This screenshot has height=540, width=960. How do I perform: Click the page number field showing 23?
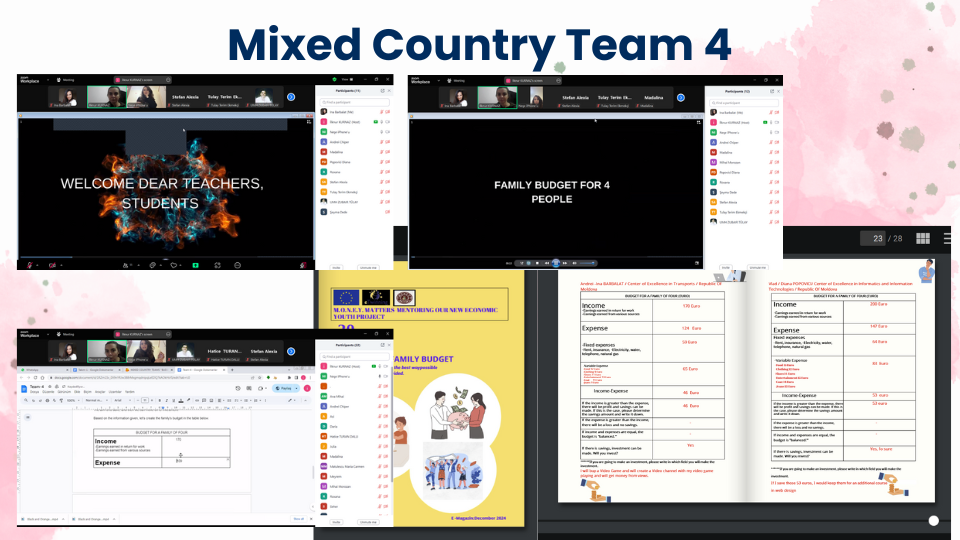pyautogui.click(x=877, y=238)
